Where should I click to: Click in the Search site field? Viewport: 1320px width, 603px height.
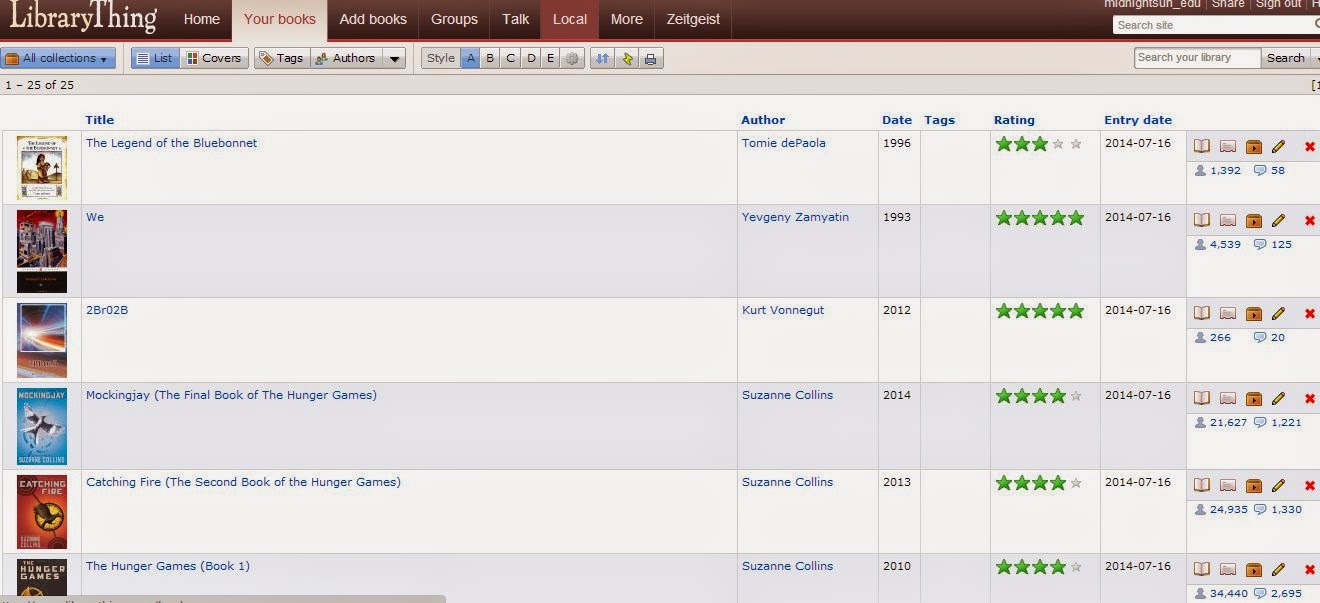coord(1213,25)
